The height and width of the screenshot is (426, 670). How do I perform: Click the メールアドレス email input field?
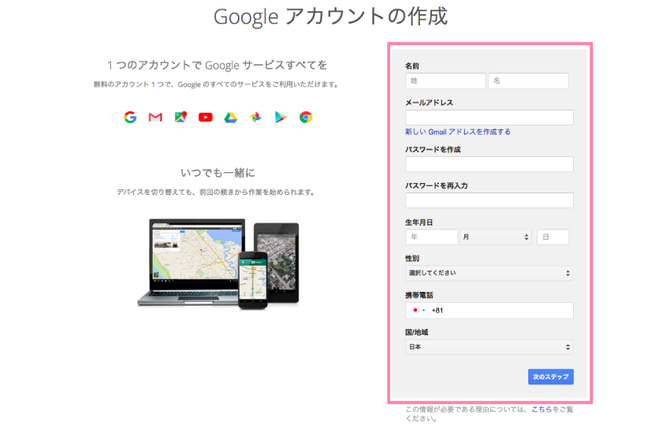pyautogui.click(x=489, y=118)
